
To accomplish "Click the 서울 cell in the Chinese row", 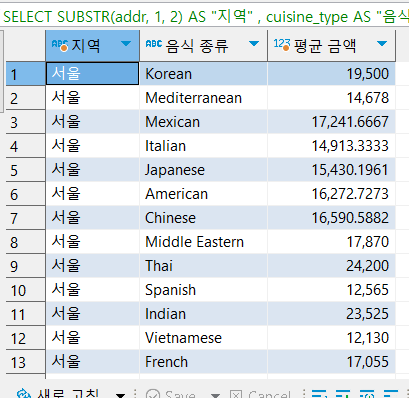I will (x=93, y=218).
